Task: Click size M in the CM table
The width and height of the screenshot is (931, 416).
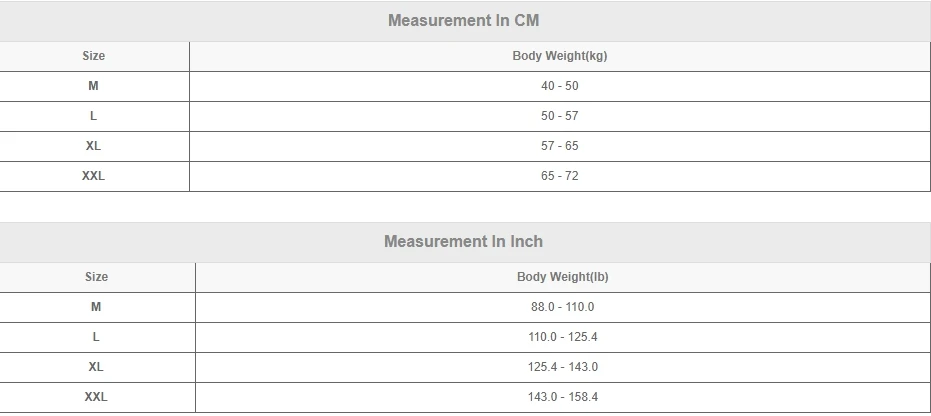Action: tap(94, 86)
